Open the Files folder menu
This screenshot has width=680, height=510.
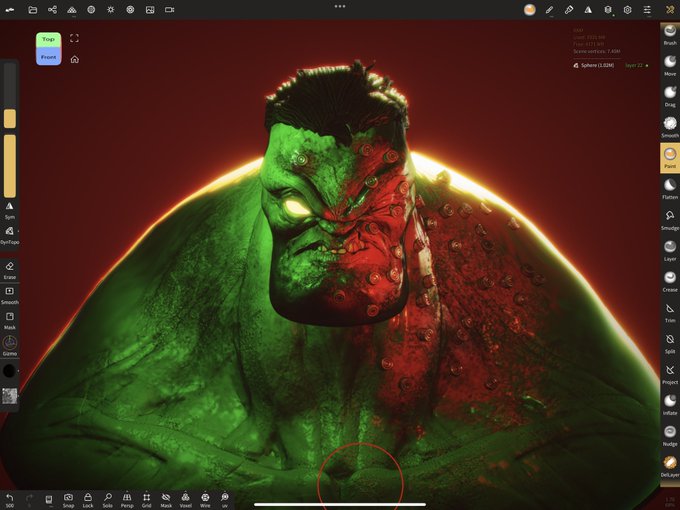(33, 10)
